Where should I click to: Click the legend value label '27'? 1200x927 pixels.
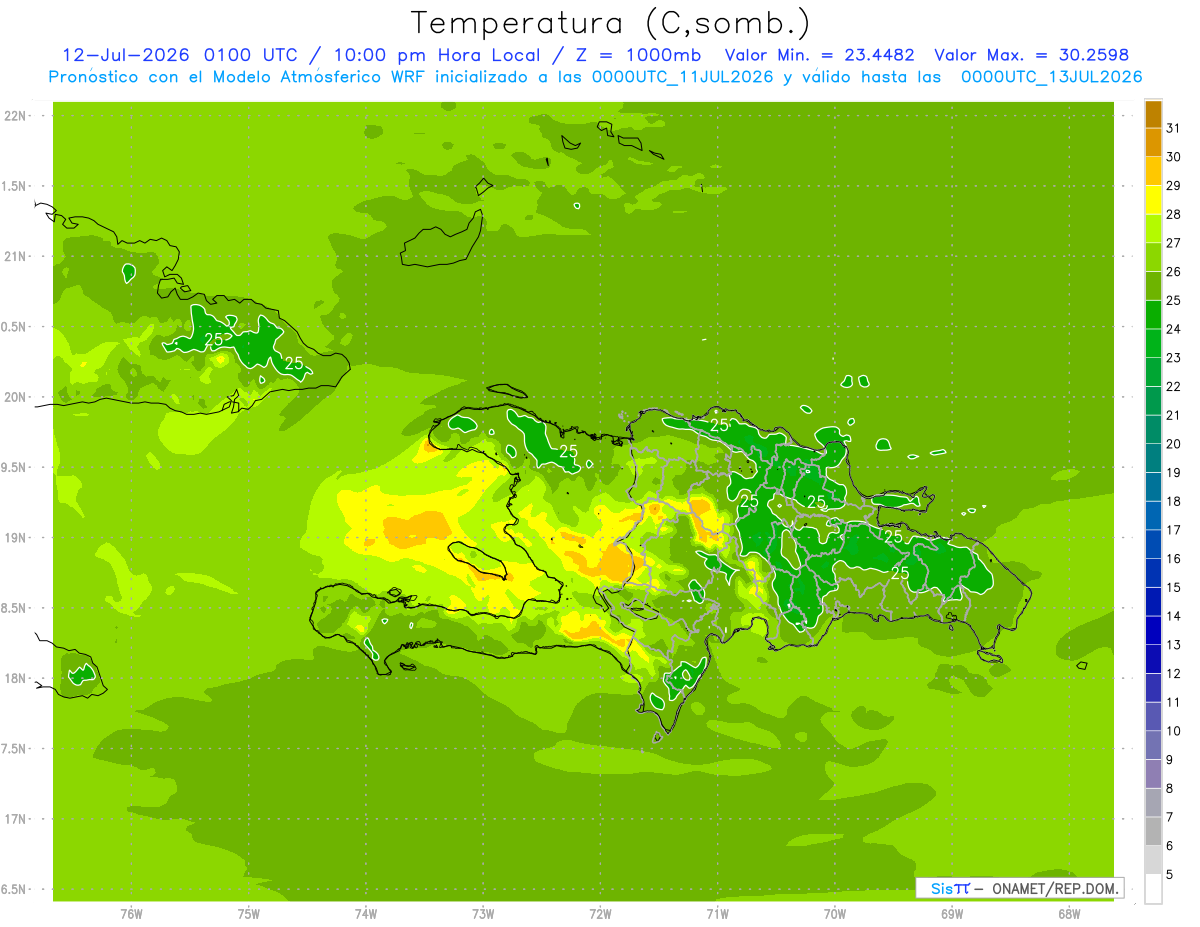(x=1174, y=243)
